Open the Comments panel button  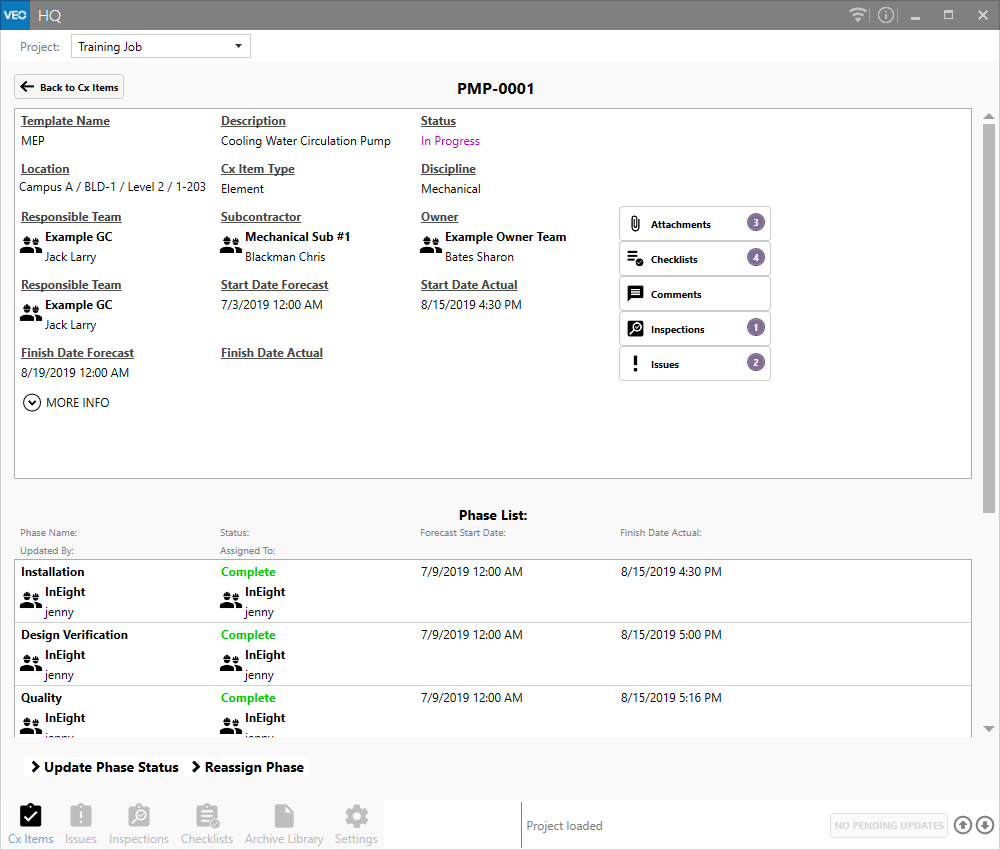click(x=694, y=294)
